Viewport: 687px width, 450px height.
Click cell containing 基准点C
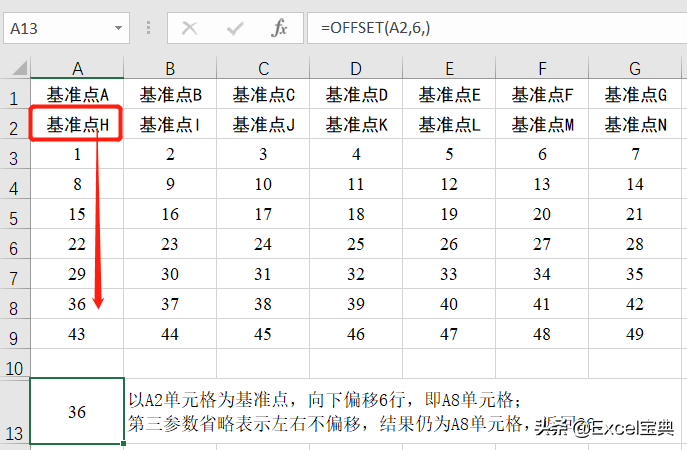263,94
